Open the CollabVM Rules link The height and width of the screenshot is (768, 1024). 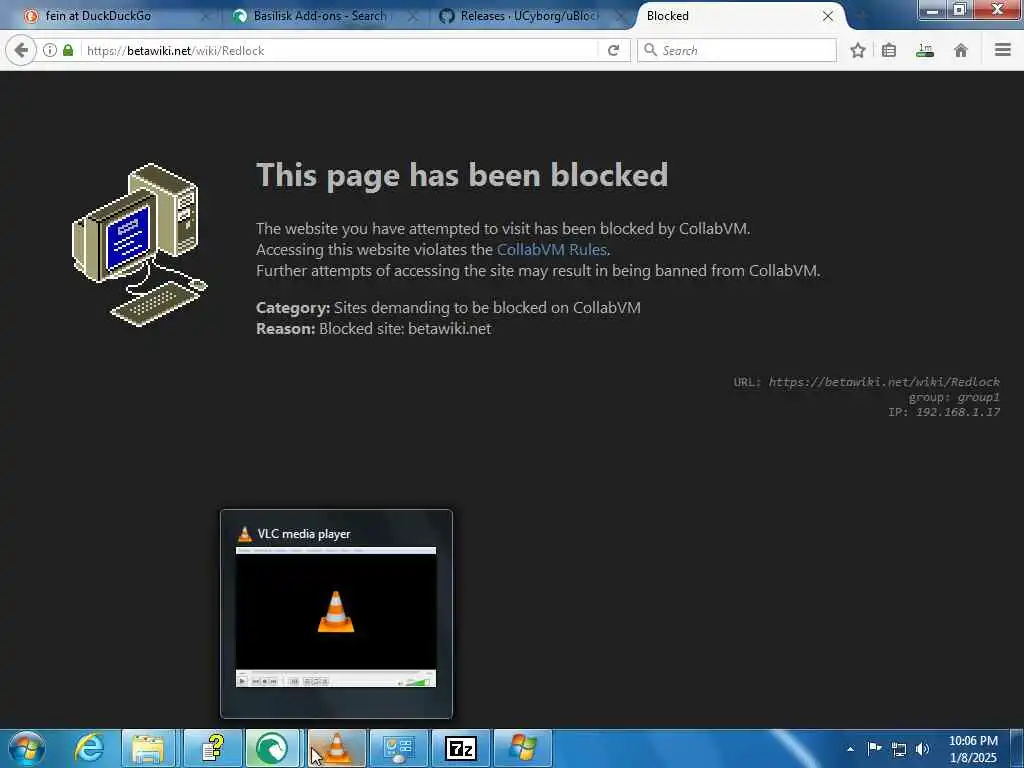[x=552, y=249]
